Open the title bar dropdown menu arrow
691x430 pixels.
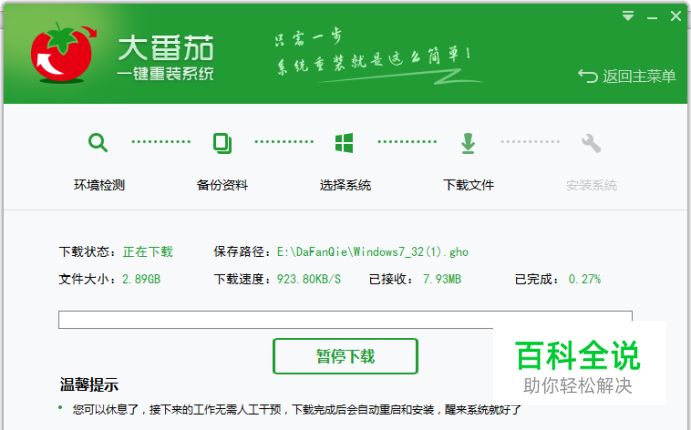pyautogui.click(x=628, y=16)
